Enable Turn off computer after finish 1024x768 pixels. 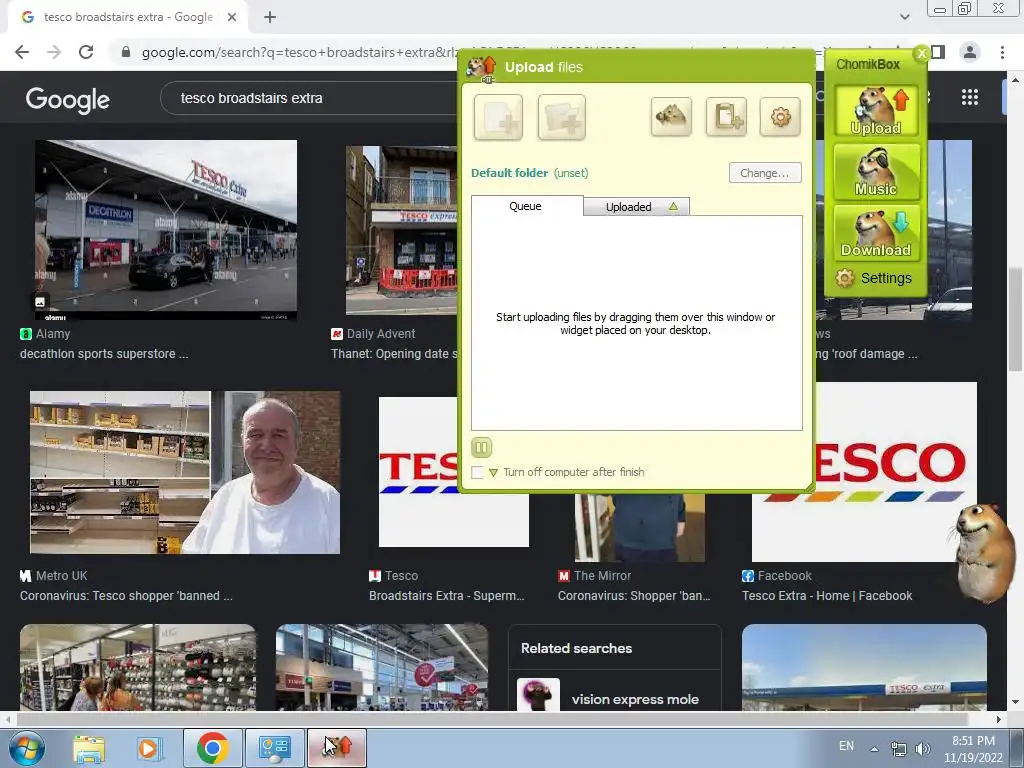click(x=477, y=472)
